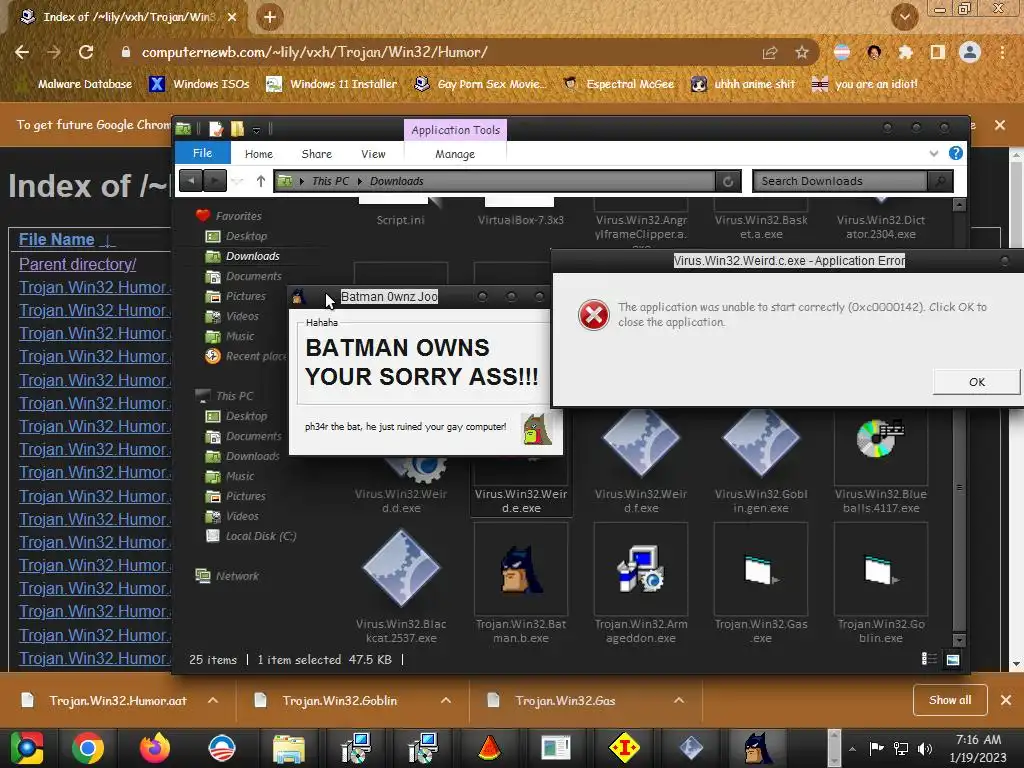The width and height of the screenshot is (1024, 768).
Task: Select Documents under Favorites
Action: click(x=253, y=276)
